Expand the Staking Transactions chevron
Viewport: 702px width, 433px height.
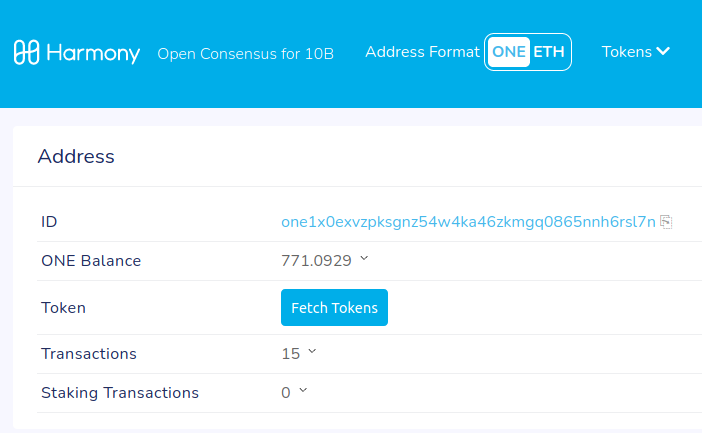tap(303, 390)
